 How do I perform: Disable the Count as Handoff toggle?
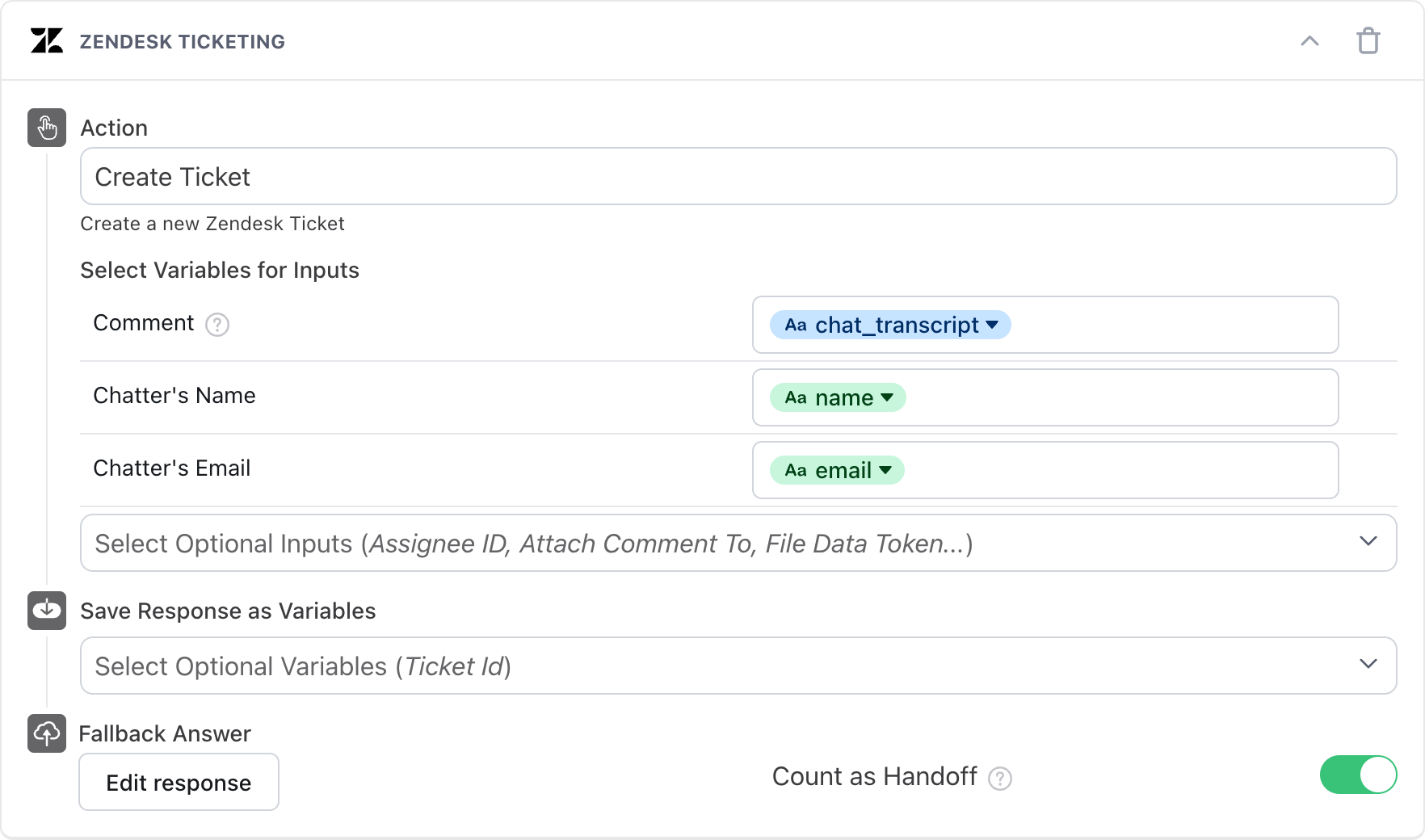tap(1358, 775)
